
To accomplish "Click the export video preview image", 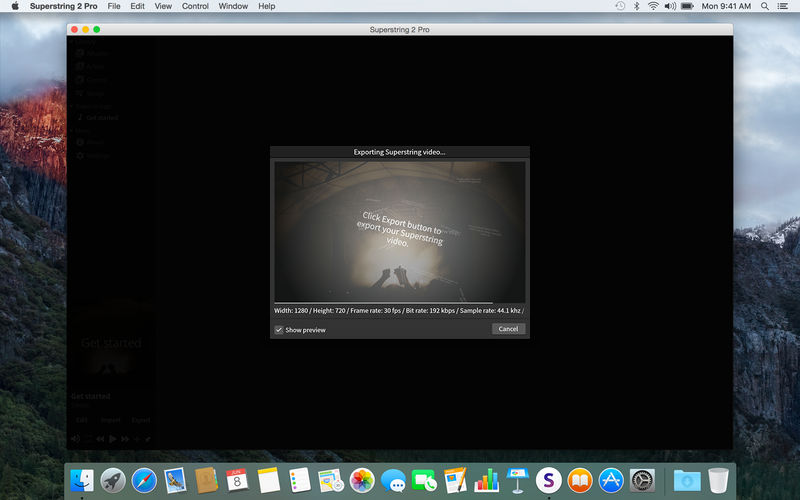I will pos(399,232).
